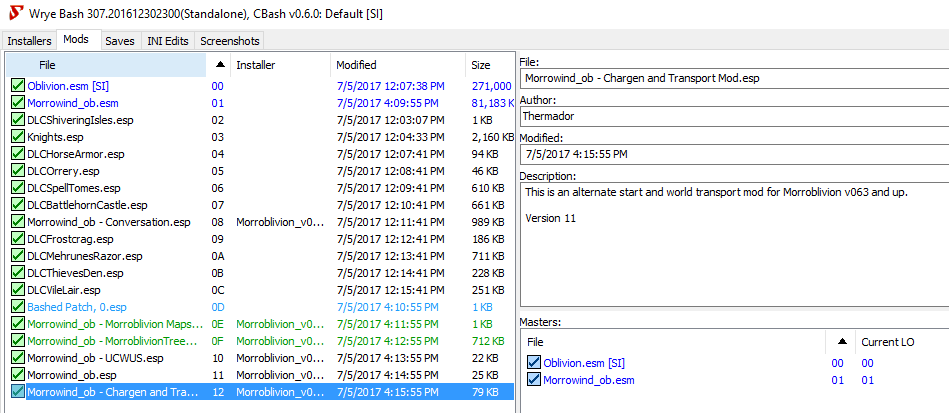Screen dimensions: 949x413
Task: Toggle Morrowind_ob - Morroblivion Maps checkbox
Action: coord(18,323)
